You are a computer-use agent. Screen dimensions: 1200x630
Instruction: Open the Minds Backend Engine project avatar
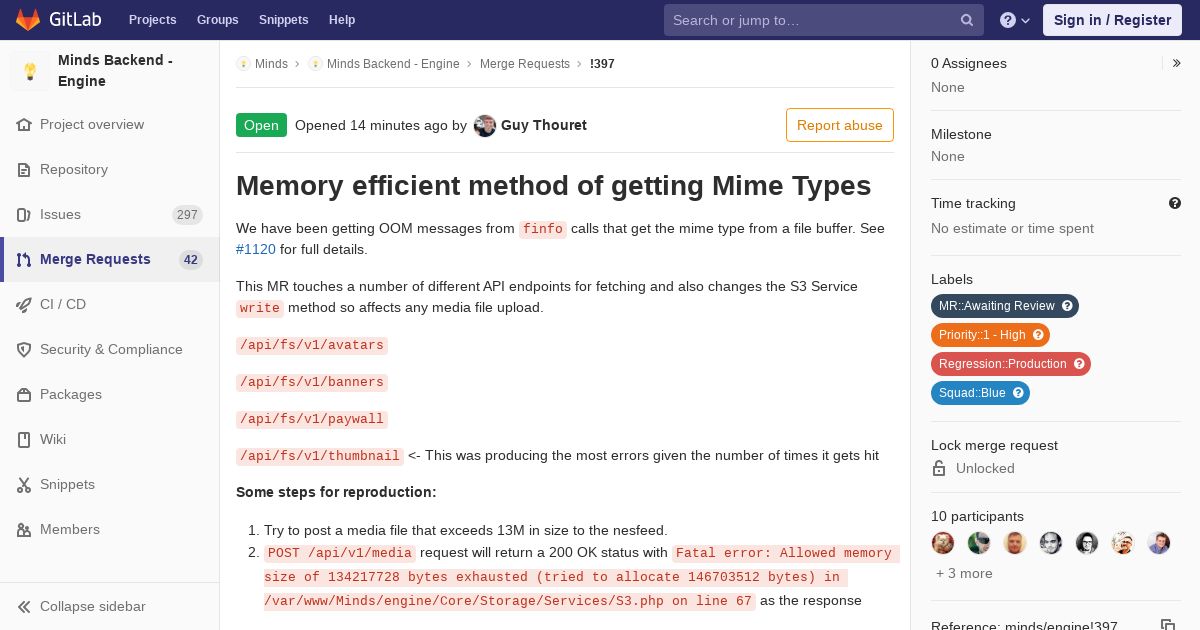(30, 71)
